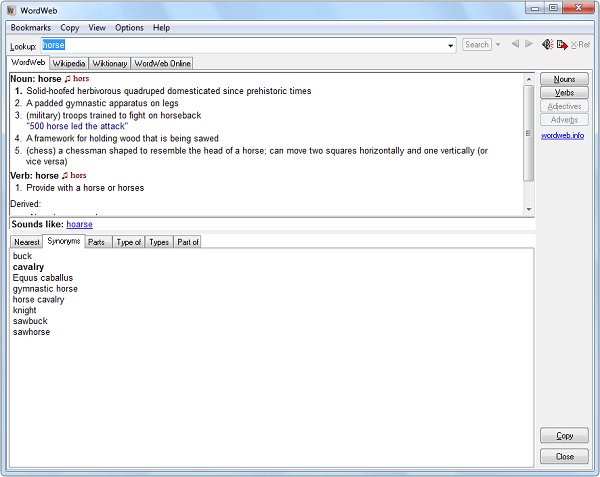Play pronunciation of the verb horse

(65, 176)
